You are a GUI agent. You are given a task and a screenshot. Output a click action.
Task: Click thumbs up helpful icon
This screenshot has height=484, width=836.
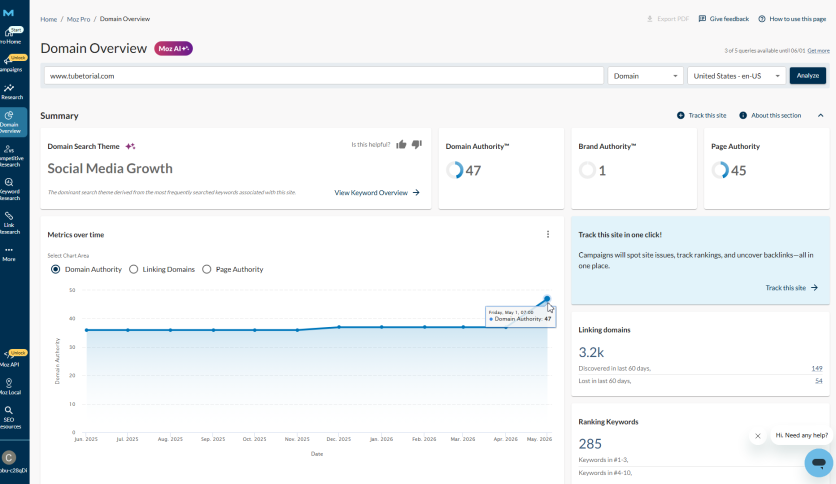point(401,144)
